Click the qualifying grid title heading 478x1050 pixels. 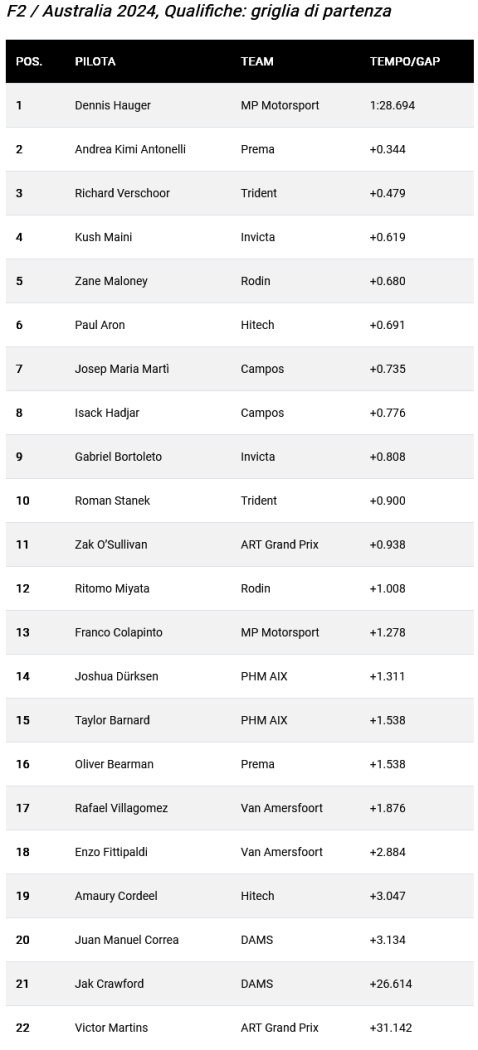point(199,12)
